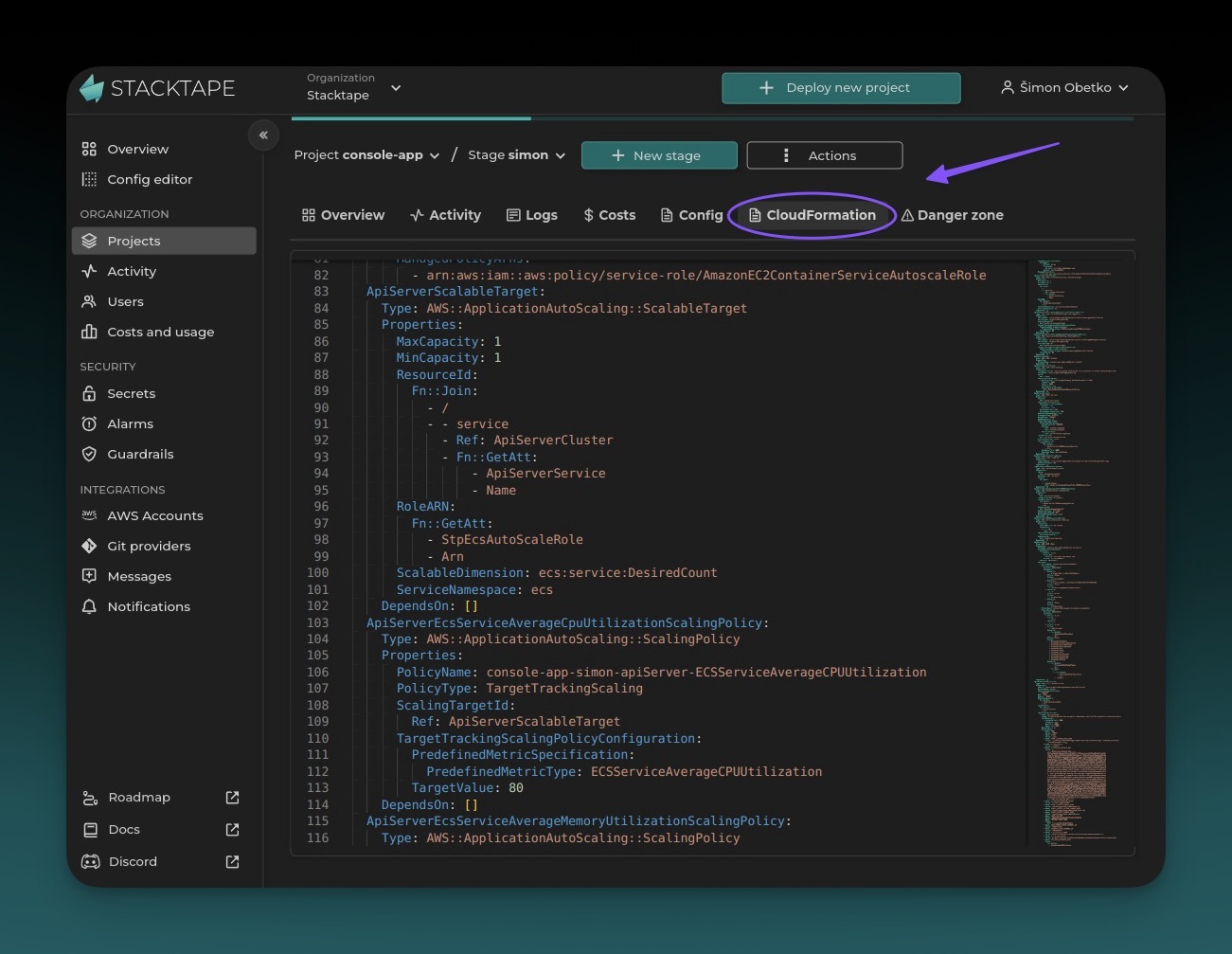This screenshot has height=954, width=1232.
Task: Click the Docs book icon
Action: (90, 830)
